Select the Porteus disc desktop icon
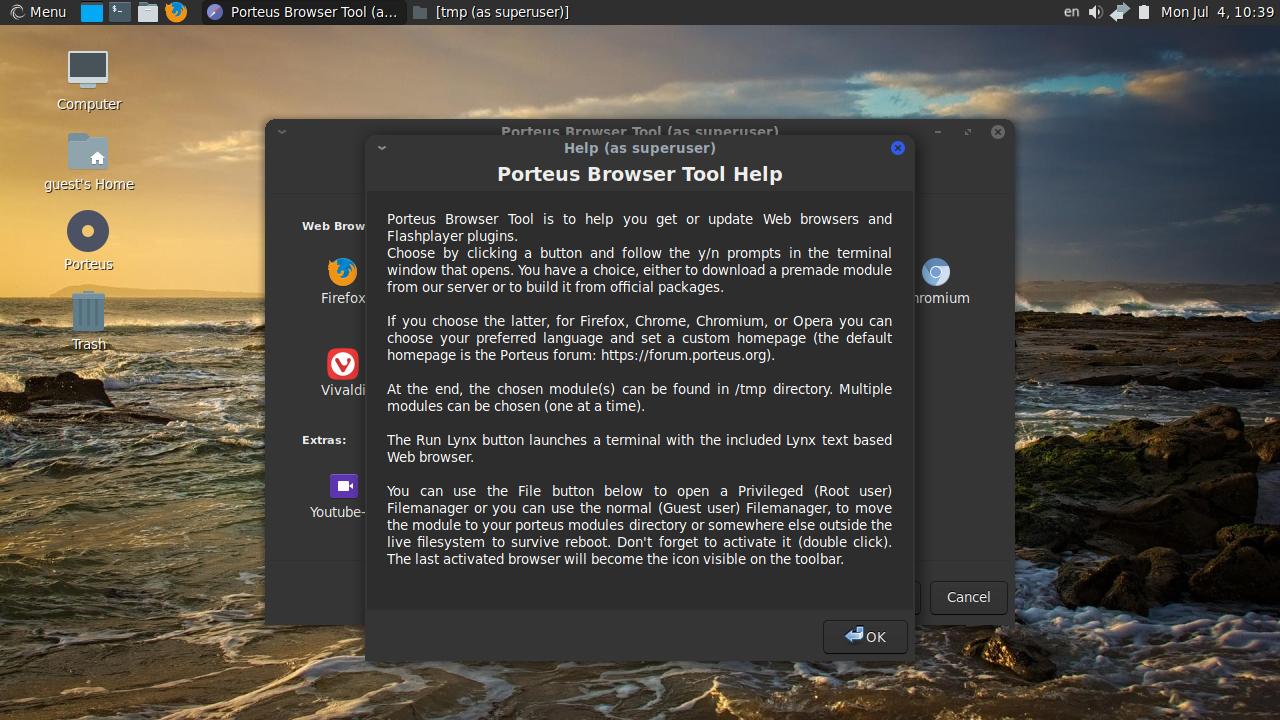This screenshot has height=720, width=1280. point(88,231)
